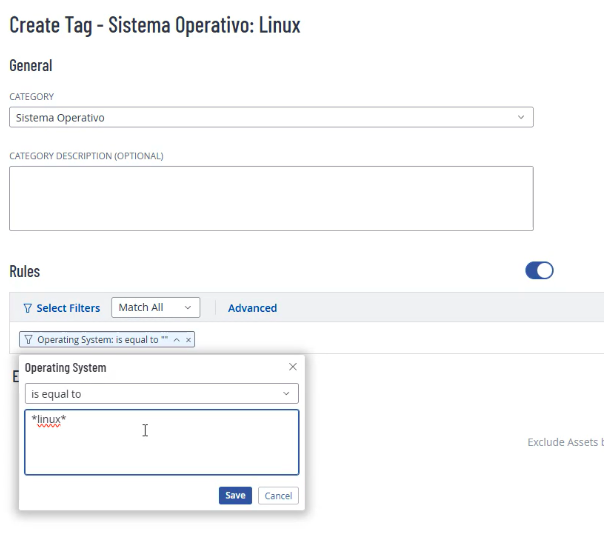Click the Exclude Assets text on right
The image size is (604, 550).
point(564,442)
